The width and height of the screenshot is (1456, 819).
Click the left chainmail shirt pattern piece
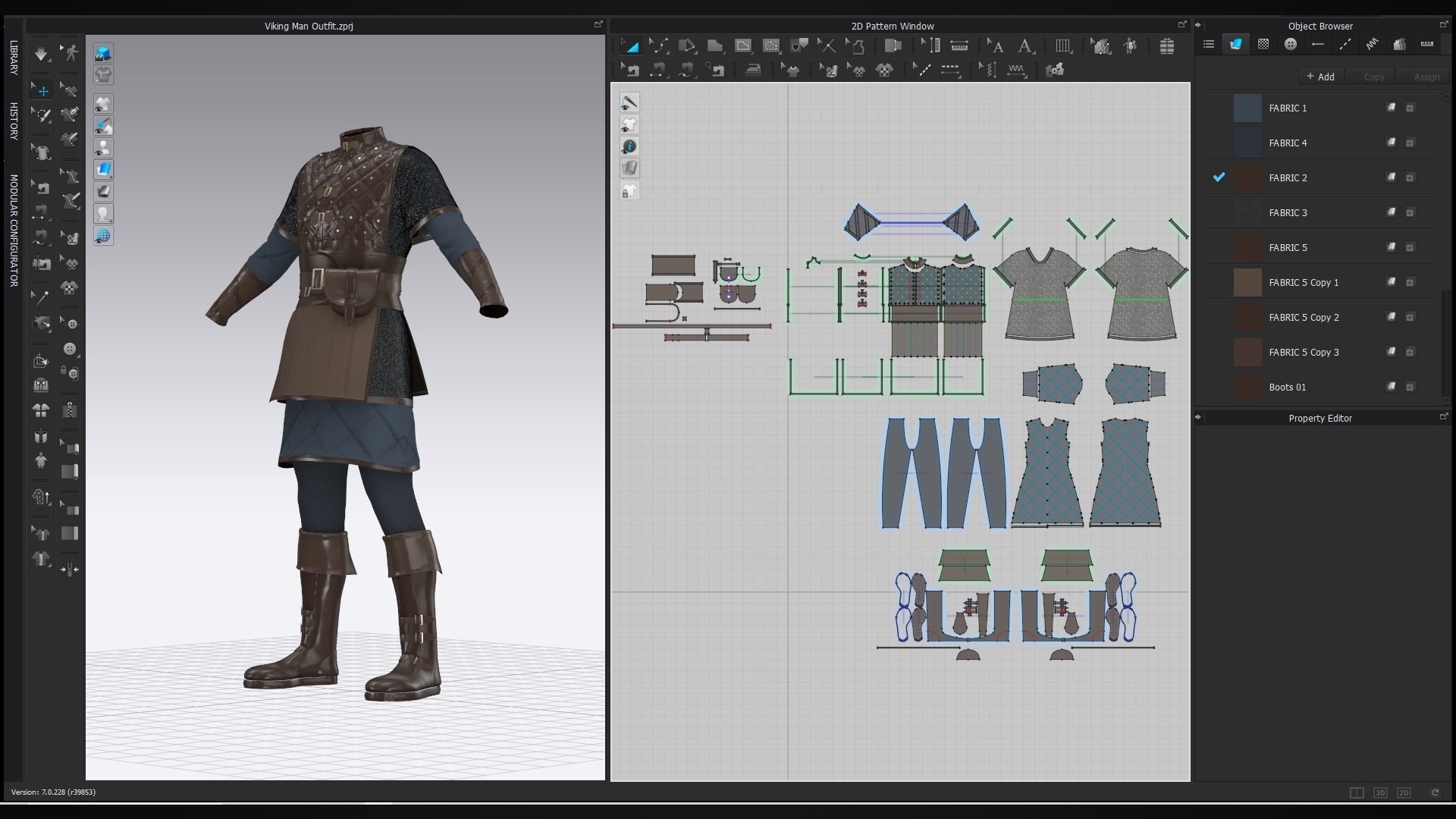click(1039, 293)
